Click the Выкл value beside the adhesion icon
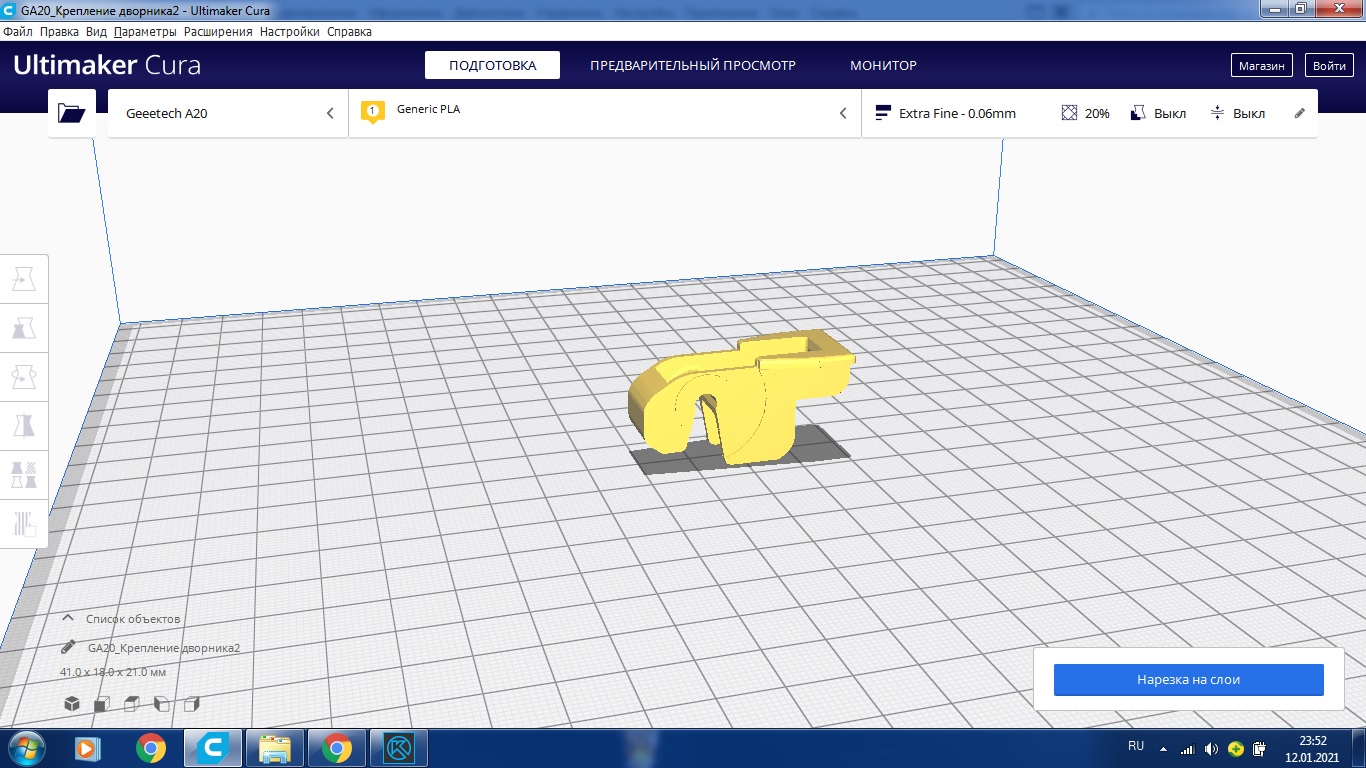1366x768 pixels. (1249, 114)
